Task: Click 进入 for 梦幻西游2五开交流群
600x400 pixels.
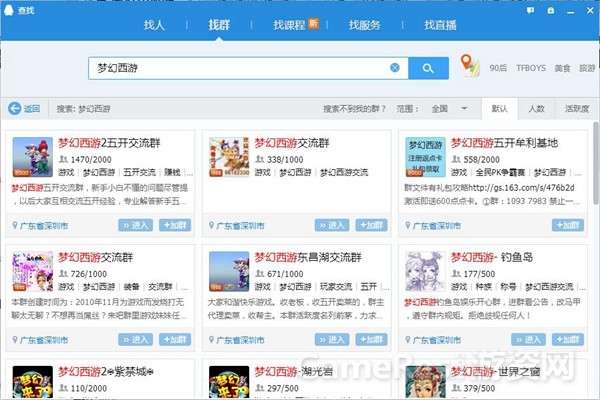Action: 135,225
